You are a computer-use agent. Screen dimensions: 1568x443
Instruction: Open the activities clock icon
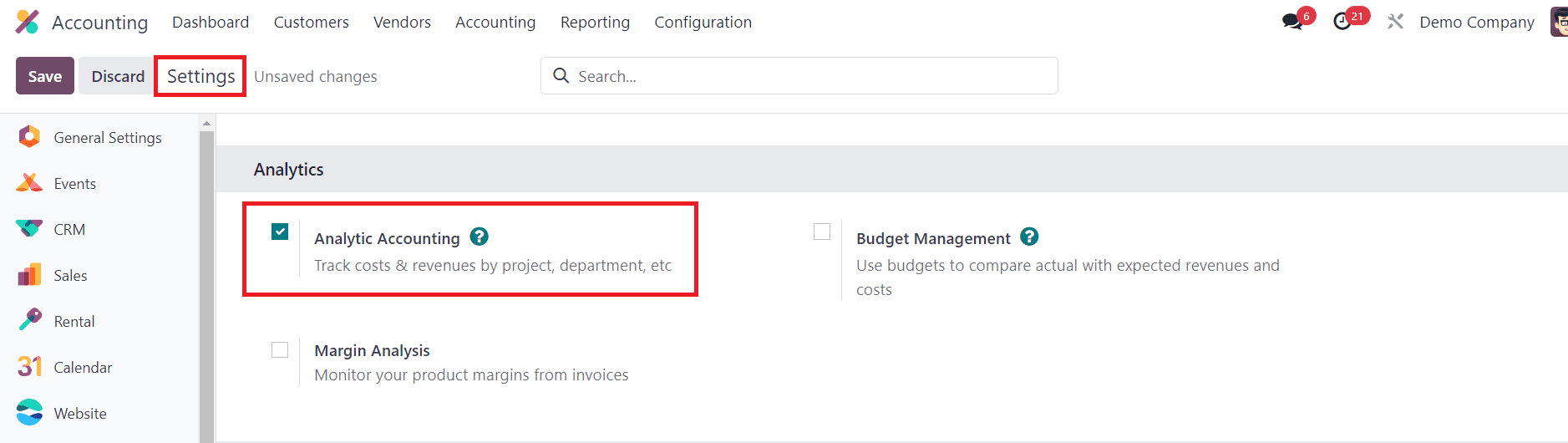click(1342, 22)
